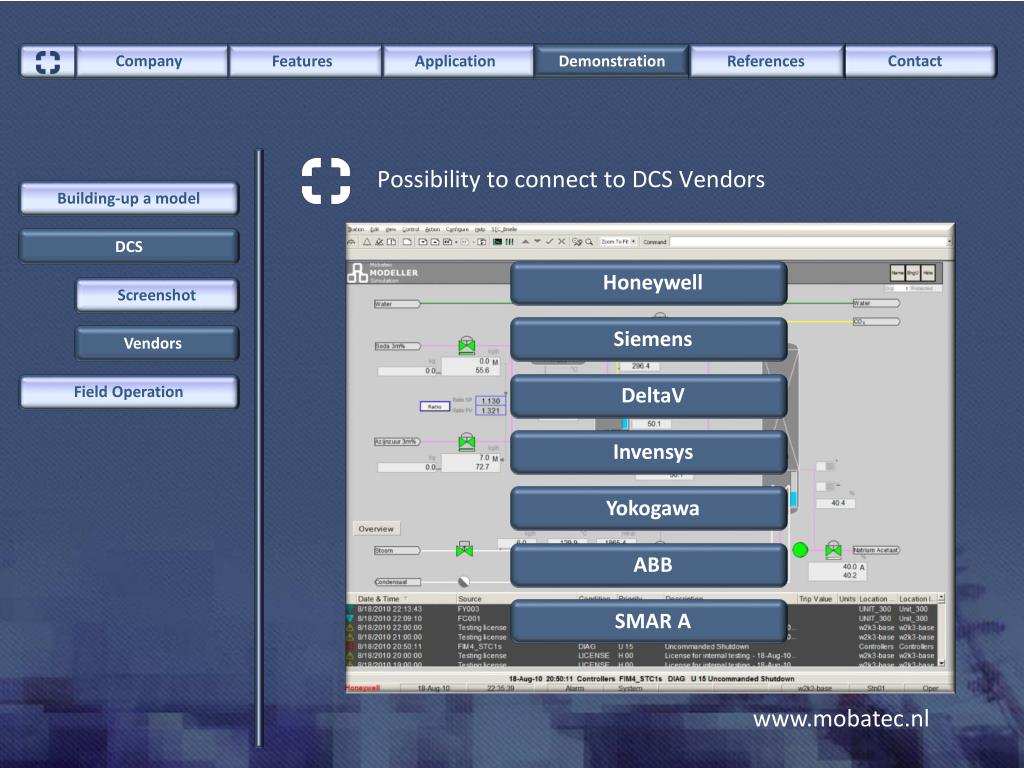The image size is (1024, 768).
Task: Click the Ratio controller box
Action: coord(434,406)
